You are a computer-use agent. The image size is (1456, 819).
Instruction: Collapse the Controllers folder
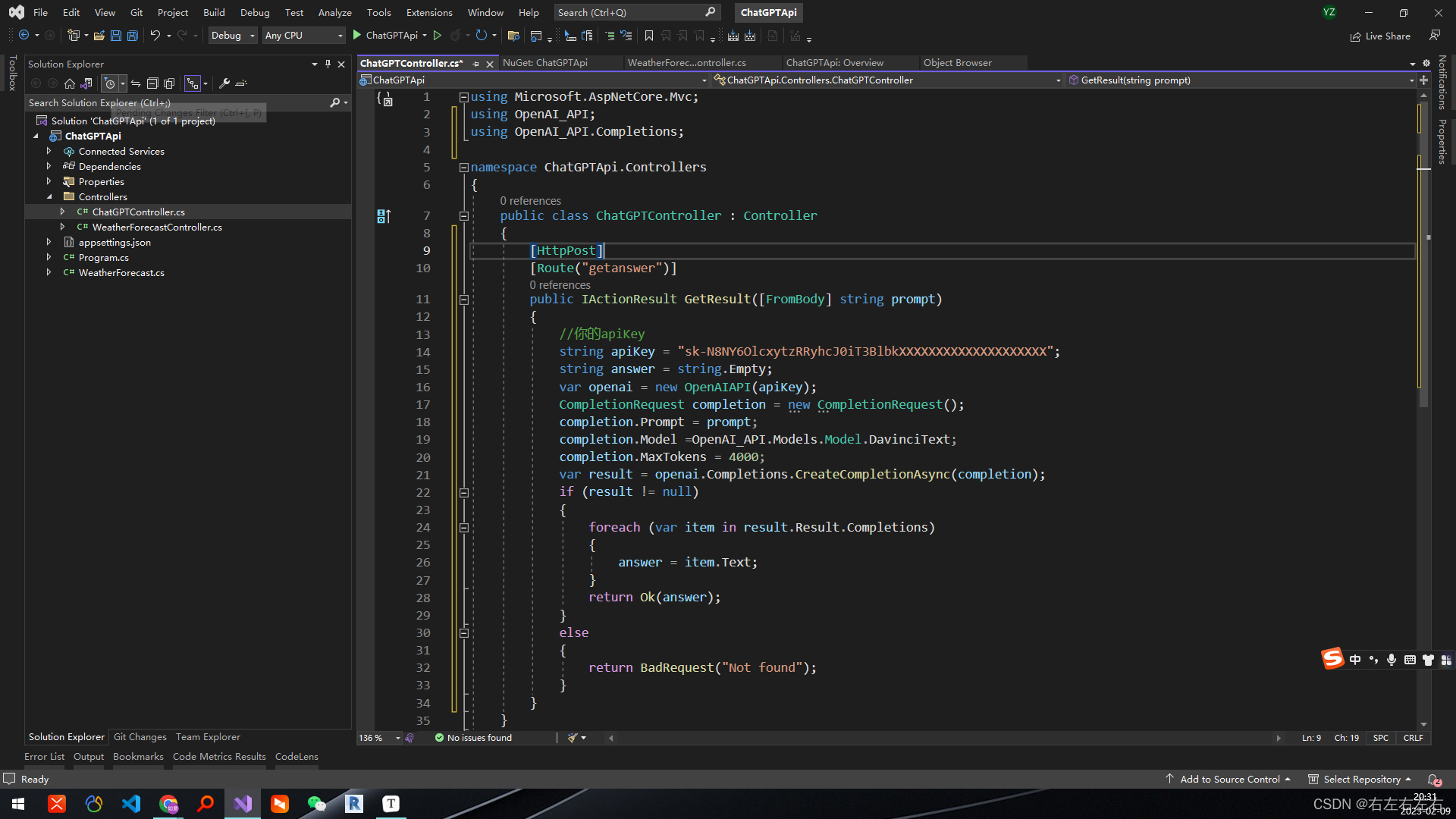[49, 197]
